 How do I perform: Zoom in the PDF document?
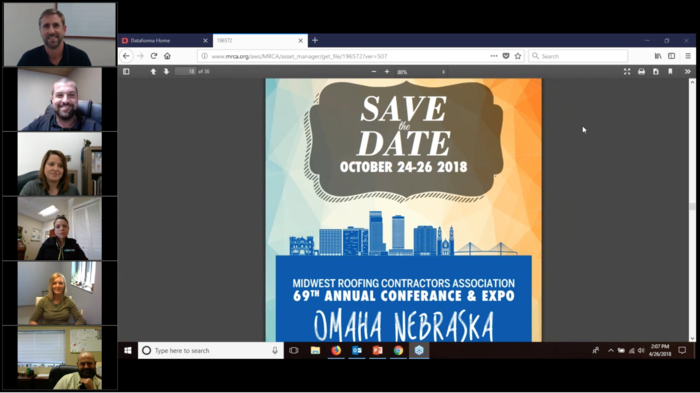tap(387, 71)
